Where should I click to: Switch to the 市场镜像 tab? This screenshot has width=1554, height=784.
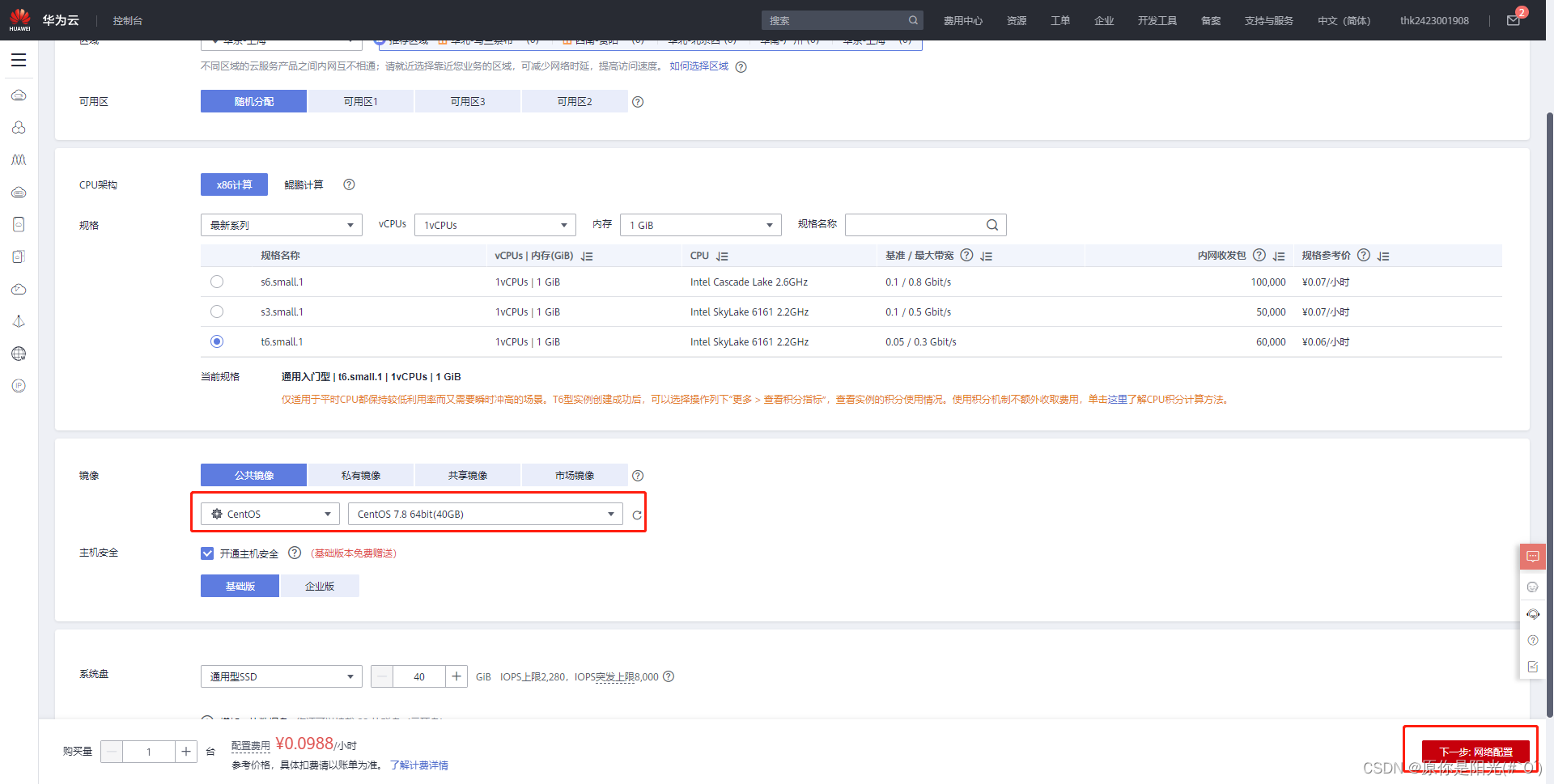coord(575,475)
